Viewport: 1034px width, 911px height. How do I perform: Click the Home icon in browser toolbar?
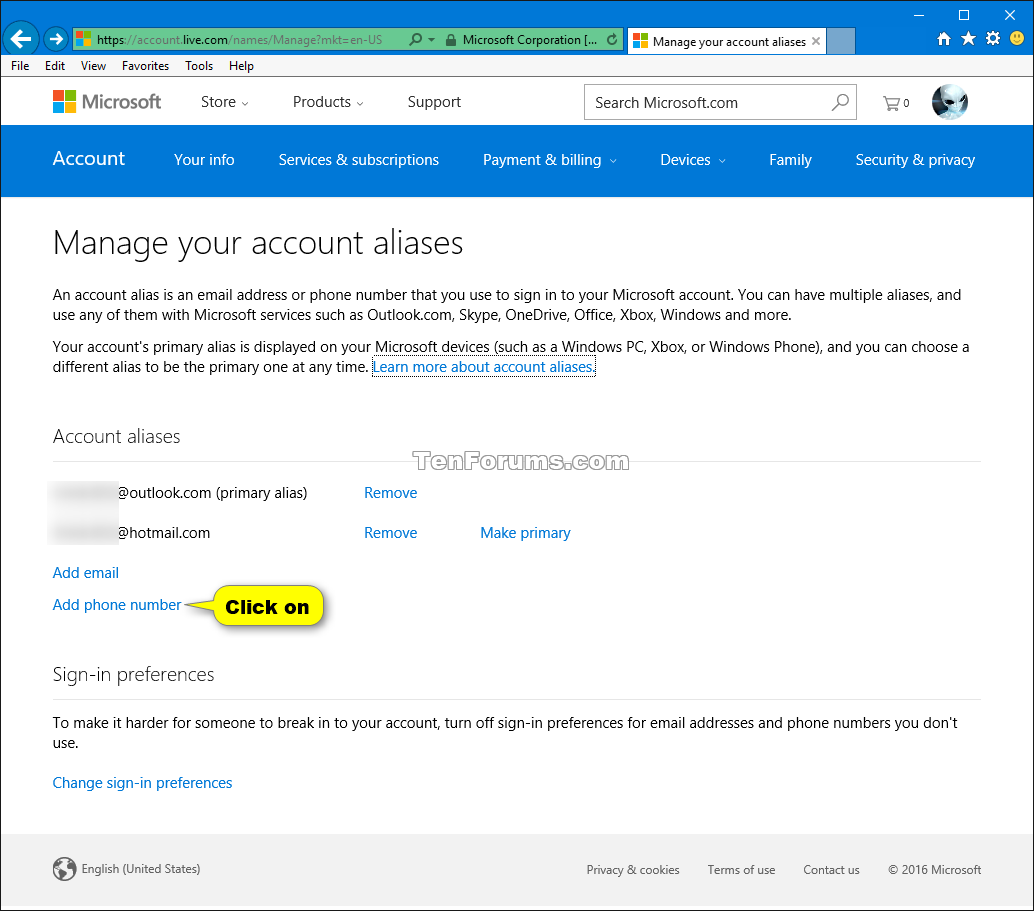pyautogui.click(x=944, y=39)
